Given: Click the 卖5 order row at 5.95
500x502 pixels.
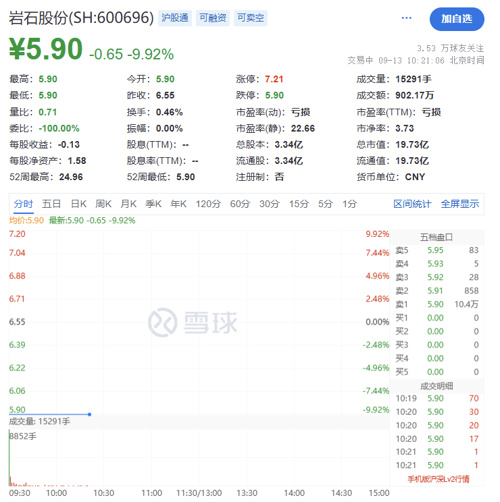Looking at the screenshot, I should (x=437, y=250).
